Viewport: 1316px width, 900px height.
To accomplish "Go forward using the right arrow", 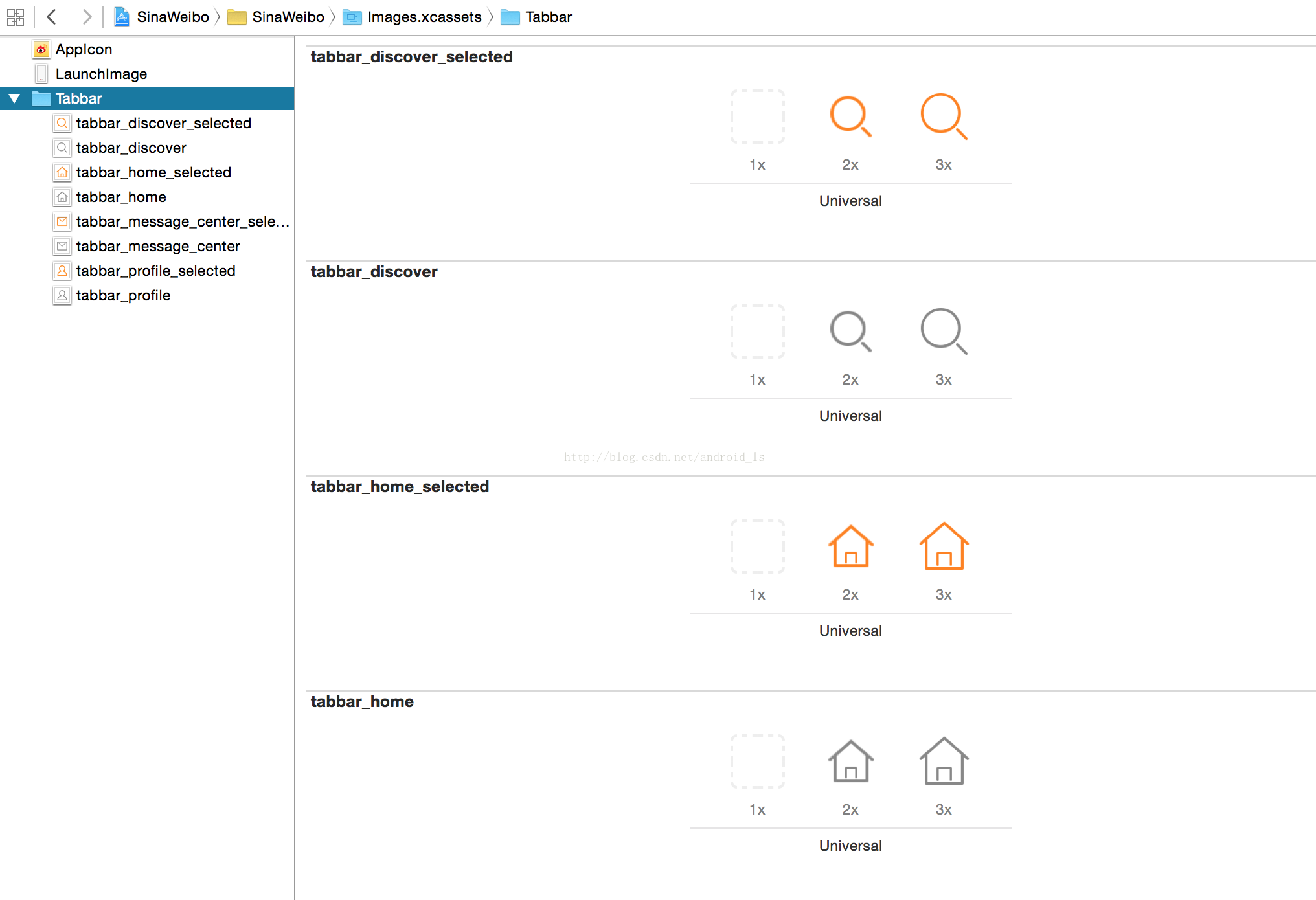I will click(x=86, y=17).
